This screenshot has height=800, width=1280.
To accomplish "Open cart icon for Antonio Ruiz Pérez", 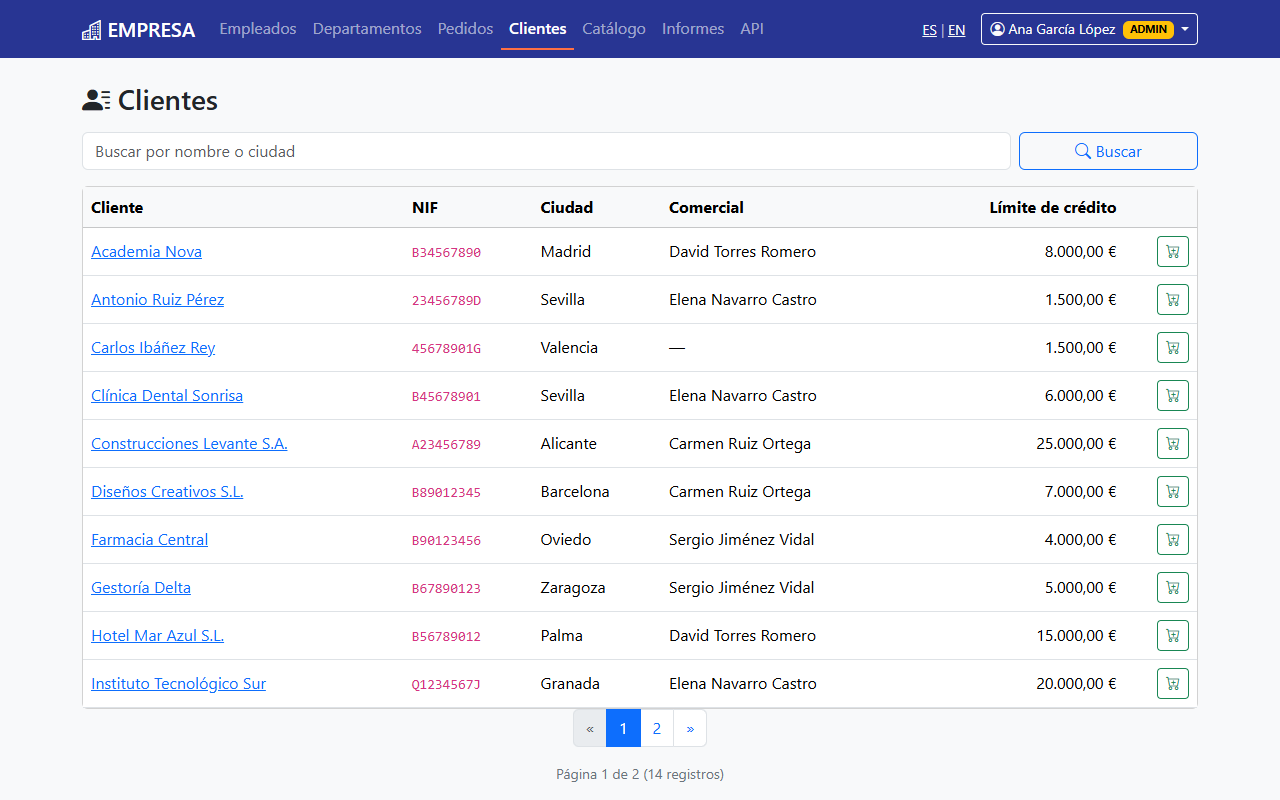I will point(1172,300).
